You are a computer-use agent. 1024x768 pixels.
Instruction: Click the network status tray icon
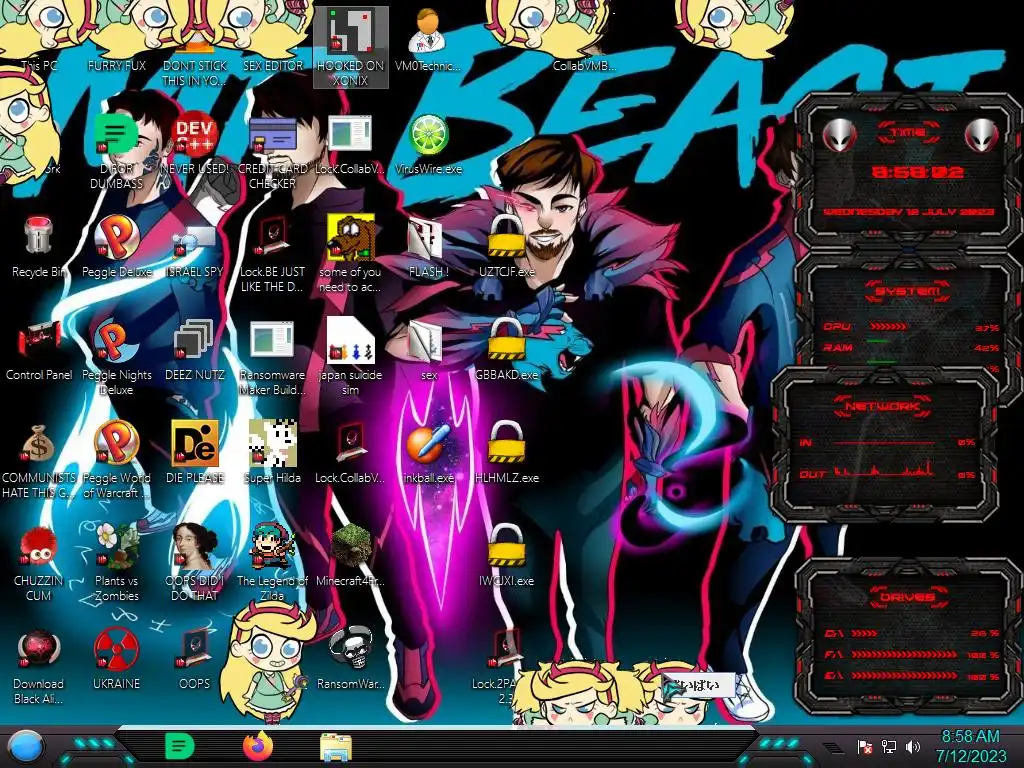889,746
